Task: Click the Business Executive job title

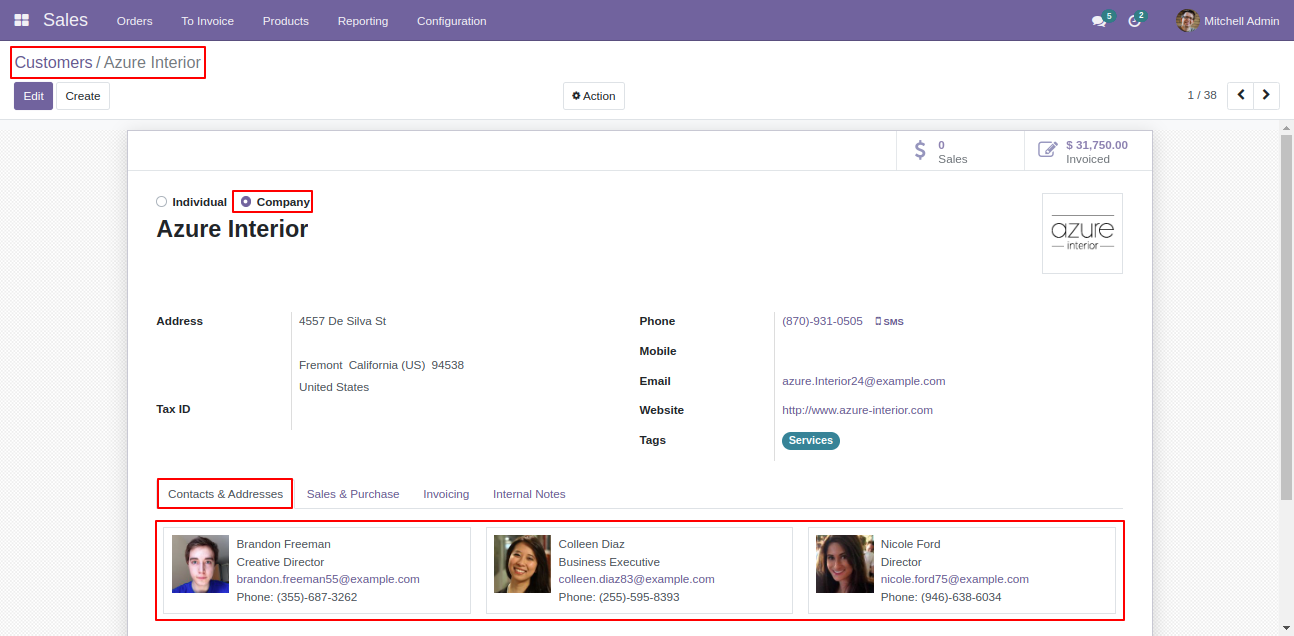Action: [x=610, y=562]
